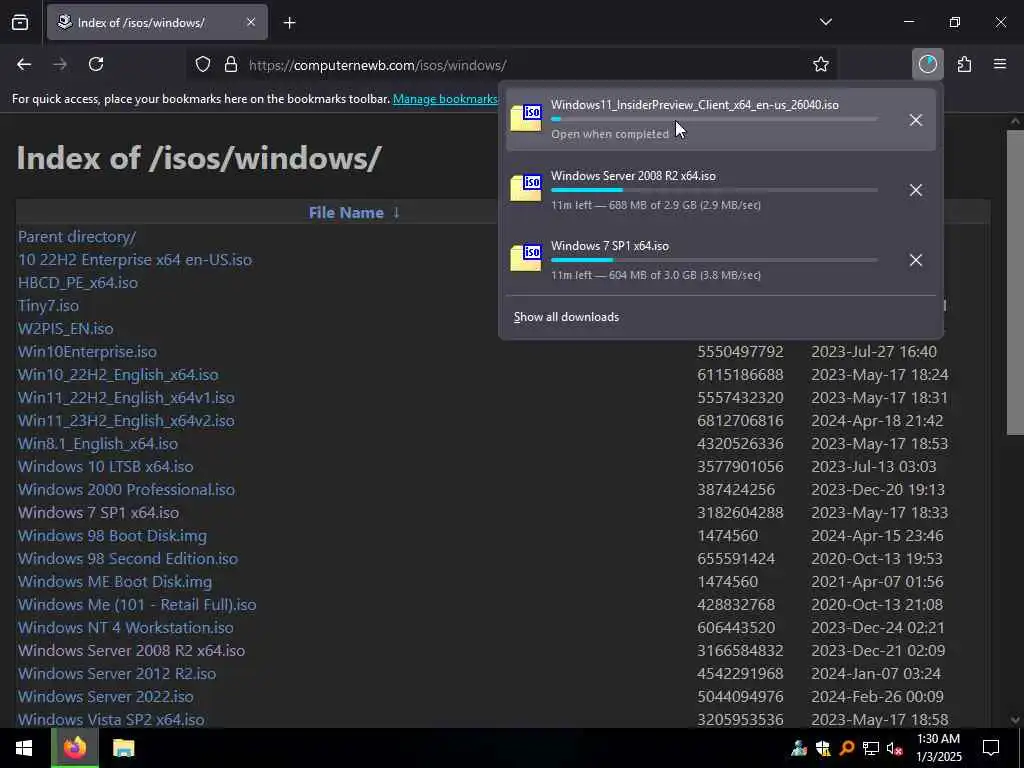This screenshot has width=1024, height=768.
Task: Select Show all downloads
Action: [566, 317]
